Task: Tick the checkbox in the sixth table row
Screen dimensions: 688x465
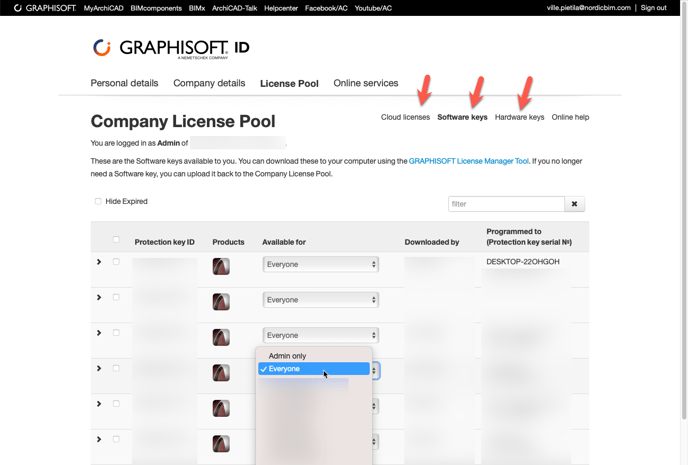Action: (116, 439)
